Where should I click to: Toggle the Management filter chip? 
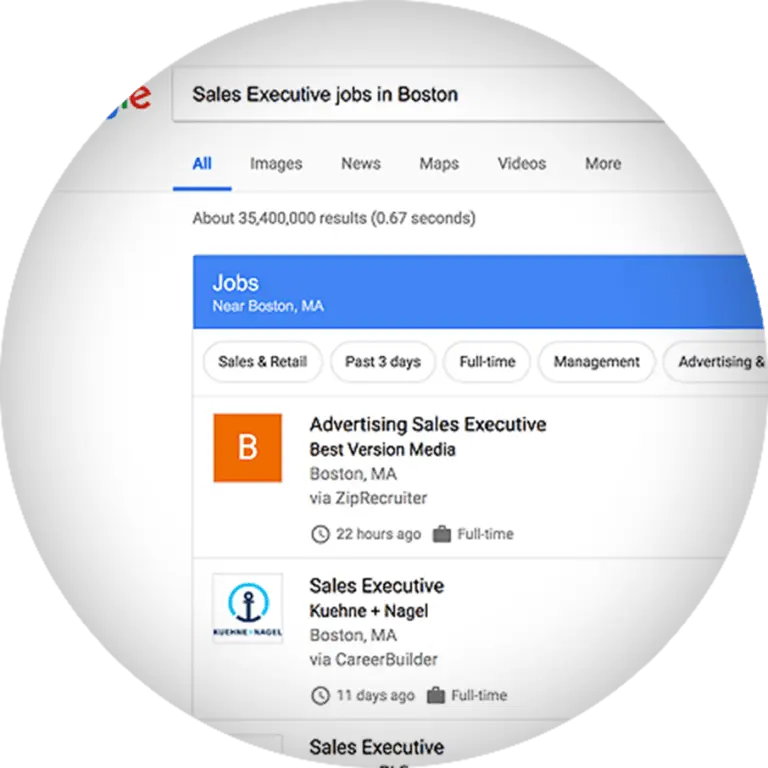point(596,362)
